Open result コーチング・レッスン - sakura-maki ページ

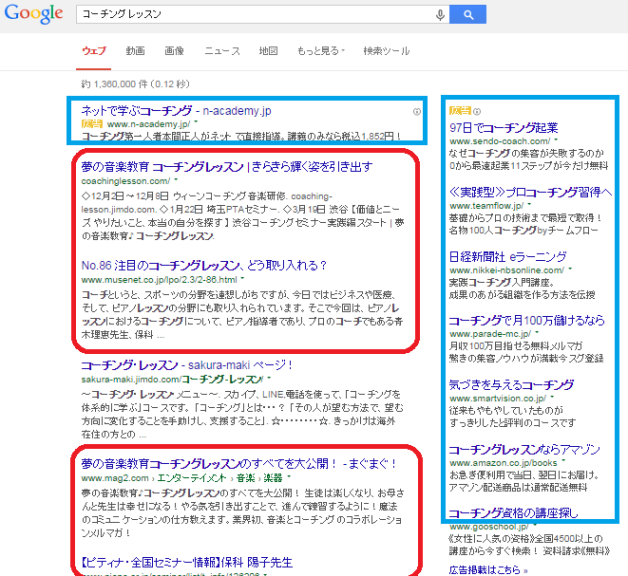[x=187, y=365]
